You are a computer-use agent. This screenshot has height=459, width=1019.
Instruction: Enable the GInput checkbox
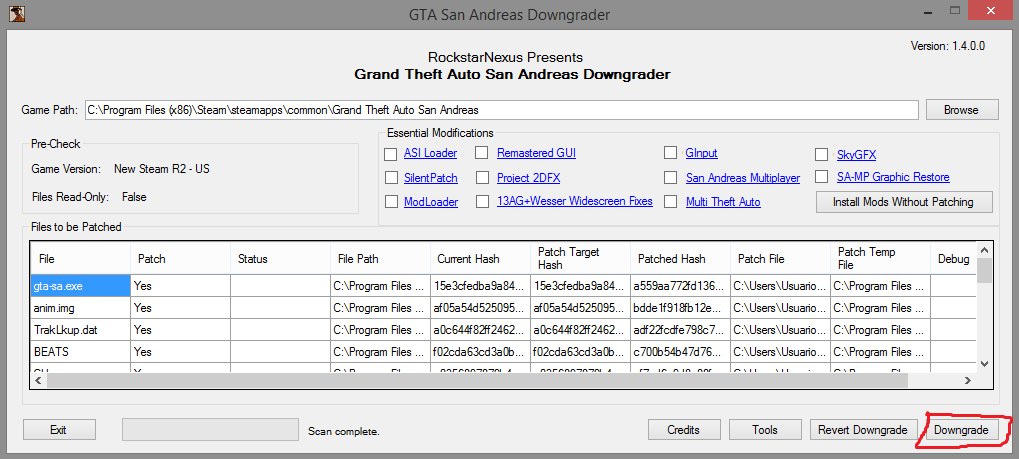[670, 153]
